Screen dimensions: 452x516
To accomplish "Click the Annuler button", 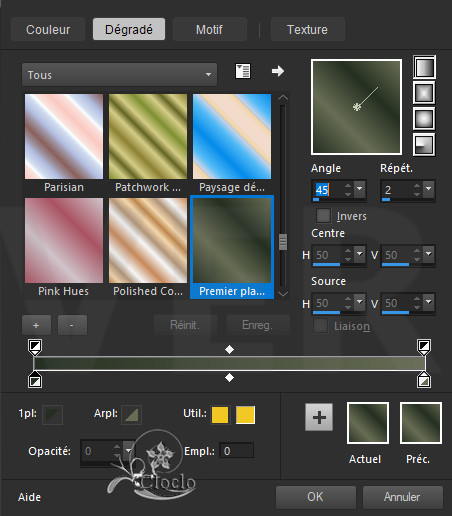I will (x=402, y=497).
